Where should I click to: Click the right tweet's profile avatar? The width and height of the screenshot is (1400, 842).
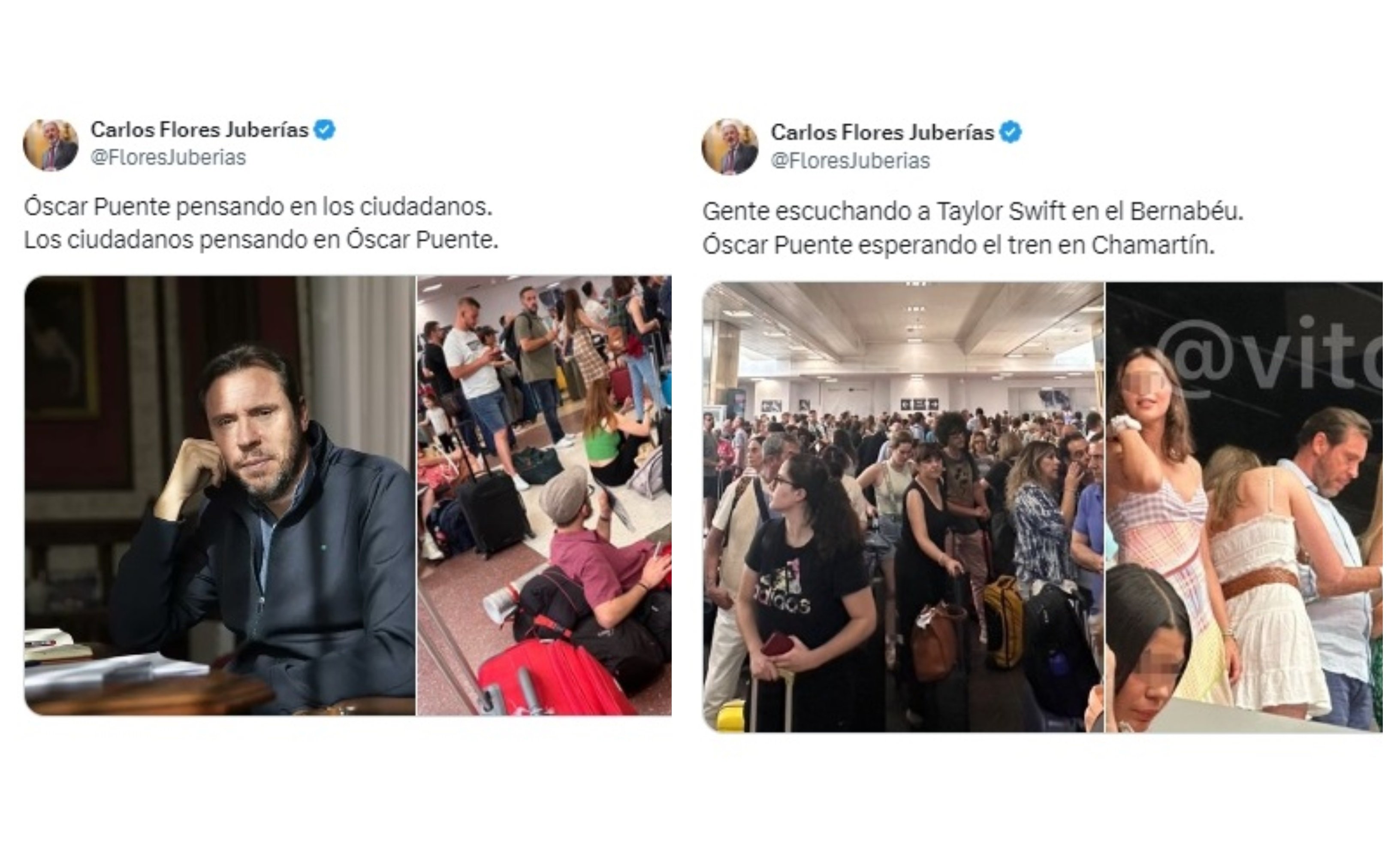pos(729,146)
